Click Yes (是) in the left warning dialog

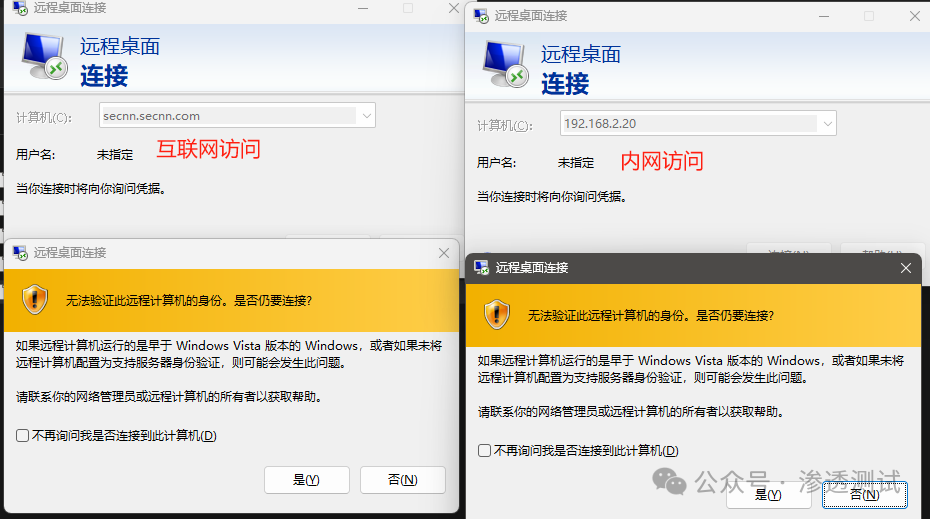(307, 480)
